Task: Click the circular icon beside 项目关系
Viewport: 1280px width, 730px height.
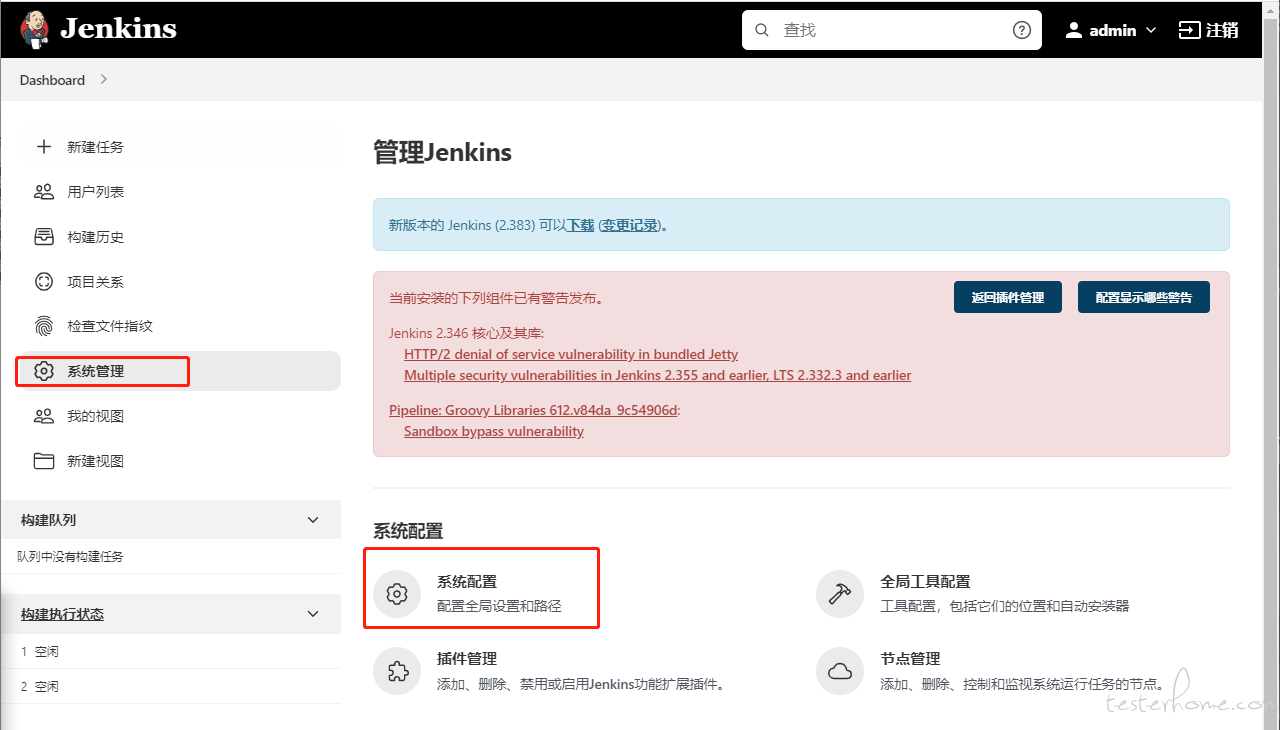Action: point(44,282)
